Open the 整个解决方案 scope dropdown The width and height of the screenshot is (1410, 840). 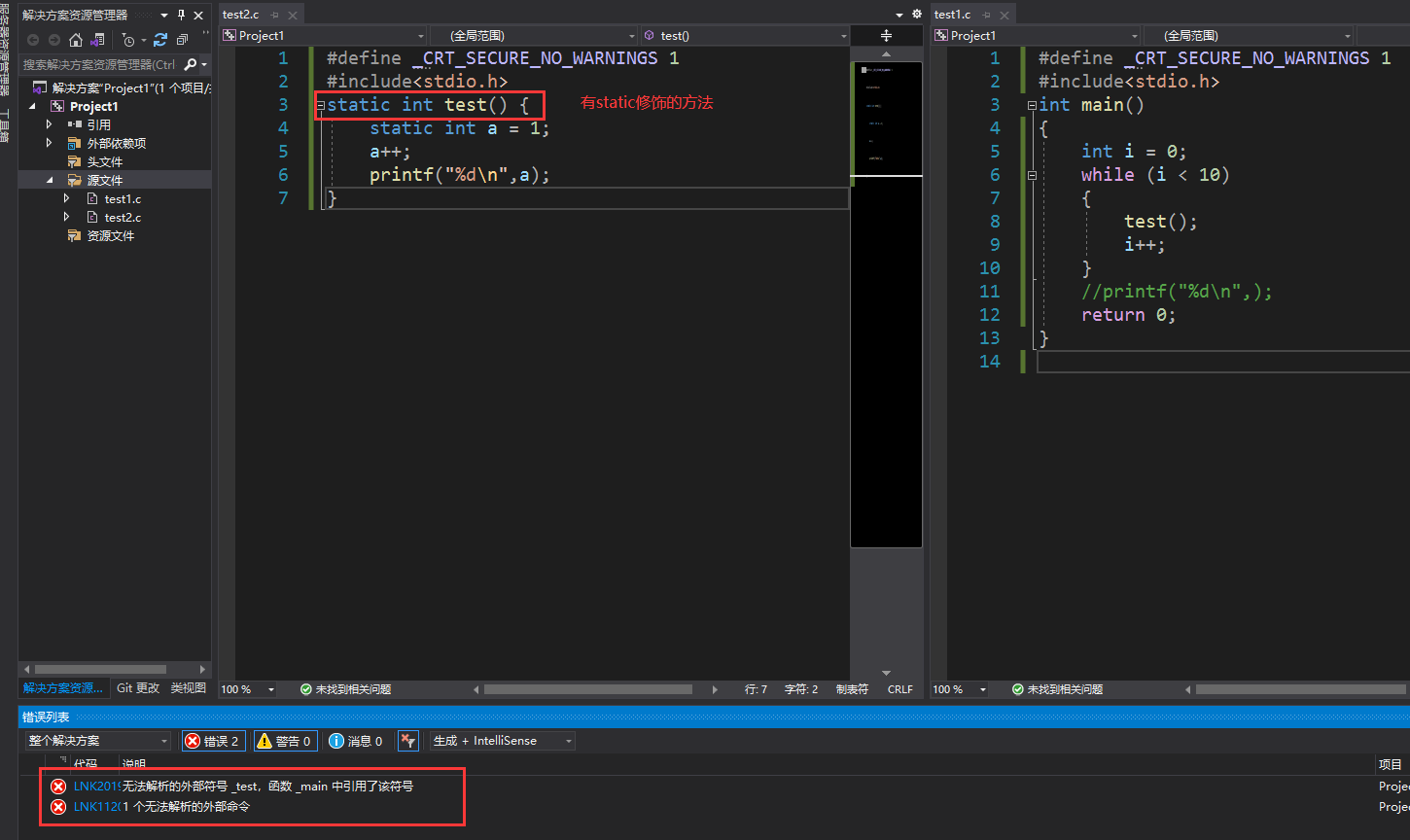coord(97,741)
